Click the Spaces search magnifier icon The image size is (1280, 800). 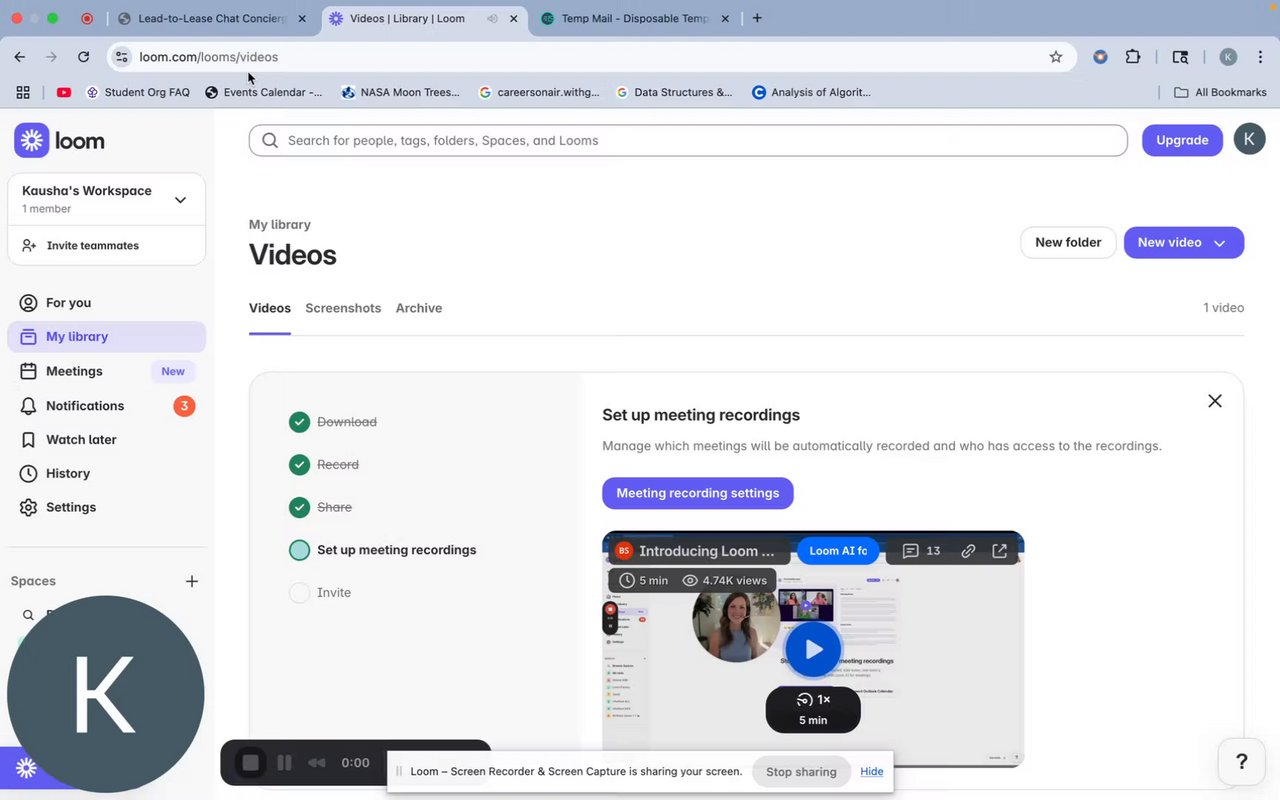28,615
